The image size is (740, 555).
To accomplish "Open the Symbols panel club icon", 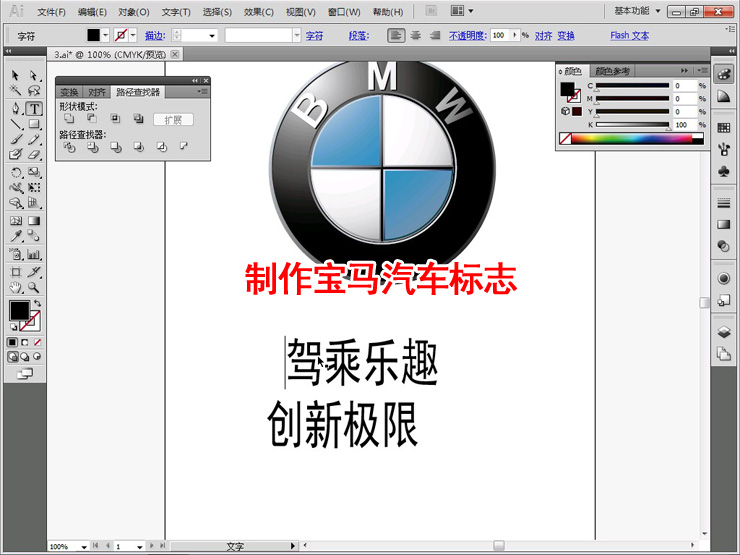I will [x=723, y=172].
